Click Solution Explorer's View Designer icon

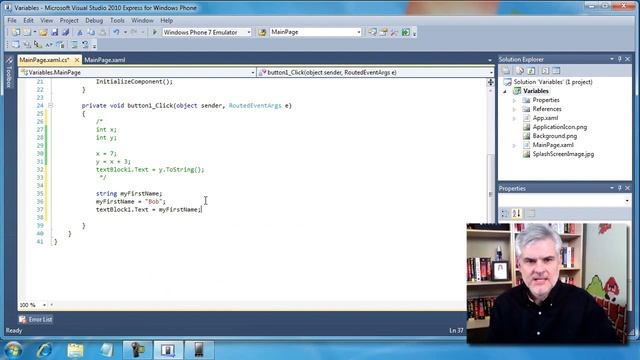556,71
